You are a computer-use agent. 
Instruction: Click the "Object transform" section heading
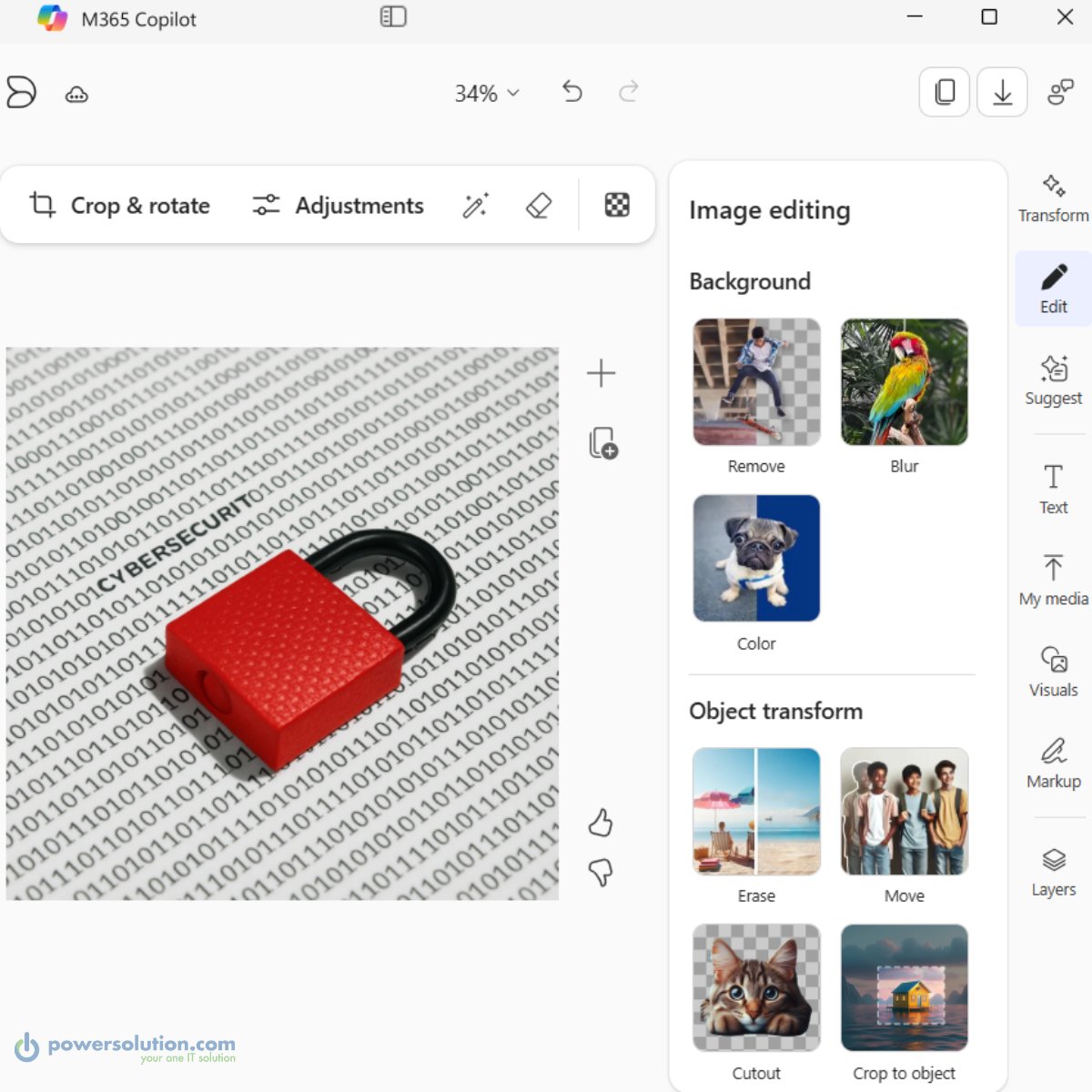[776, 711]
